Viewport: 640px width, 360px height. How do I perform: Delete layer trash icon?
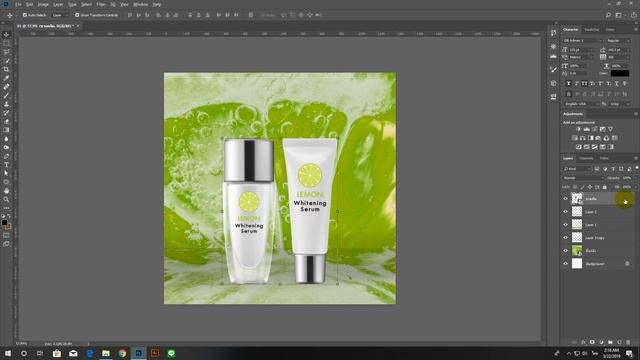(628, 342)
